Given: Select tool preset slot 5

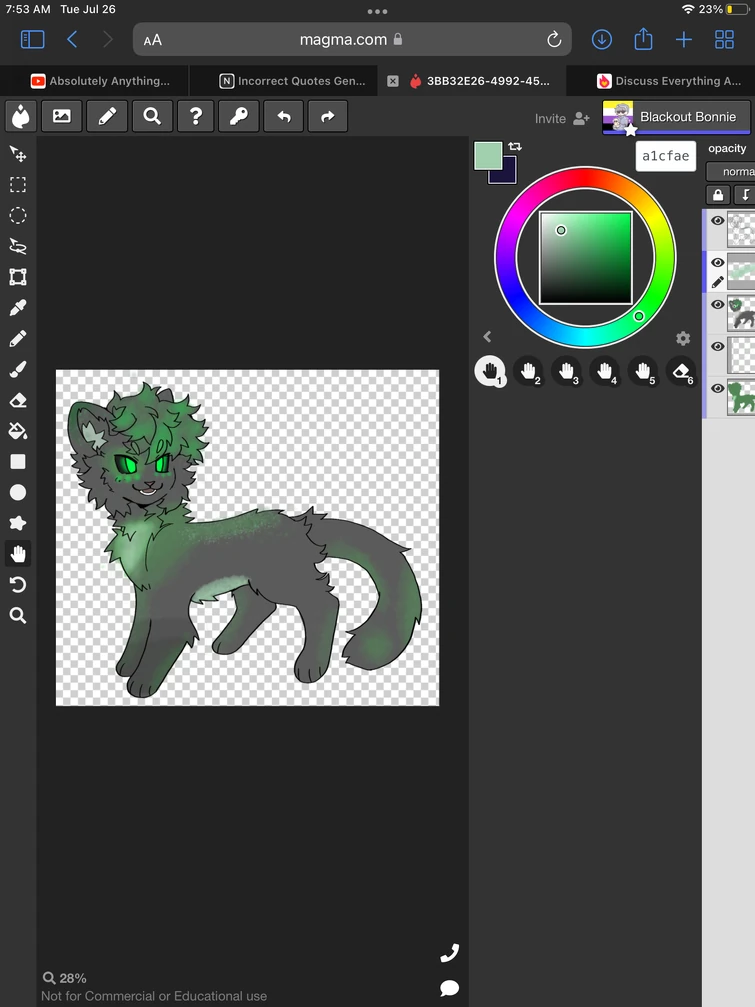Looking at the screenshot, I should [x=643, y=371].
